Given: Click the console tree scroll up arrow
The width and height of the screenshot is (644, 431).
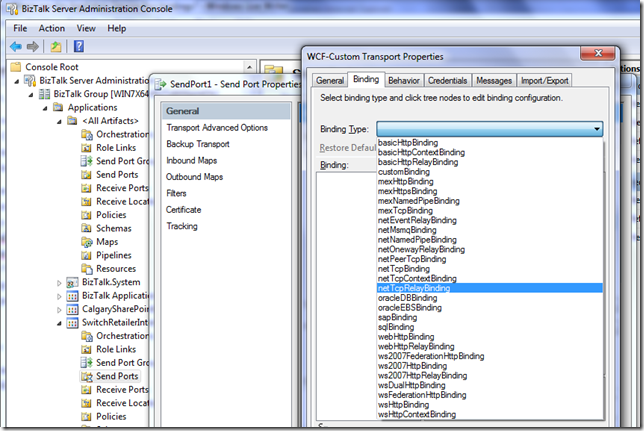Looking at the screenshot, I should 249,67.
